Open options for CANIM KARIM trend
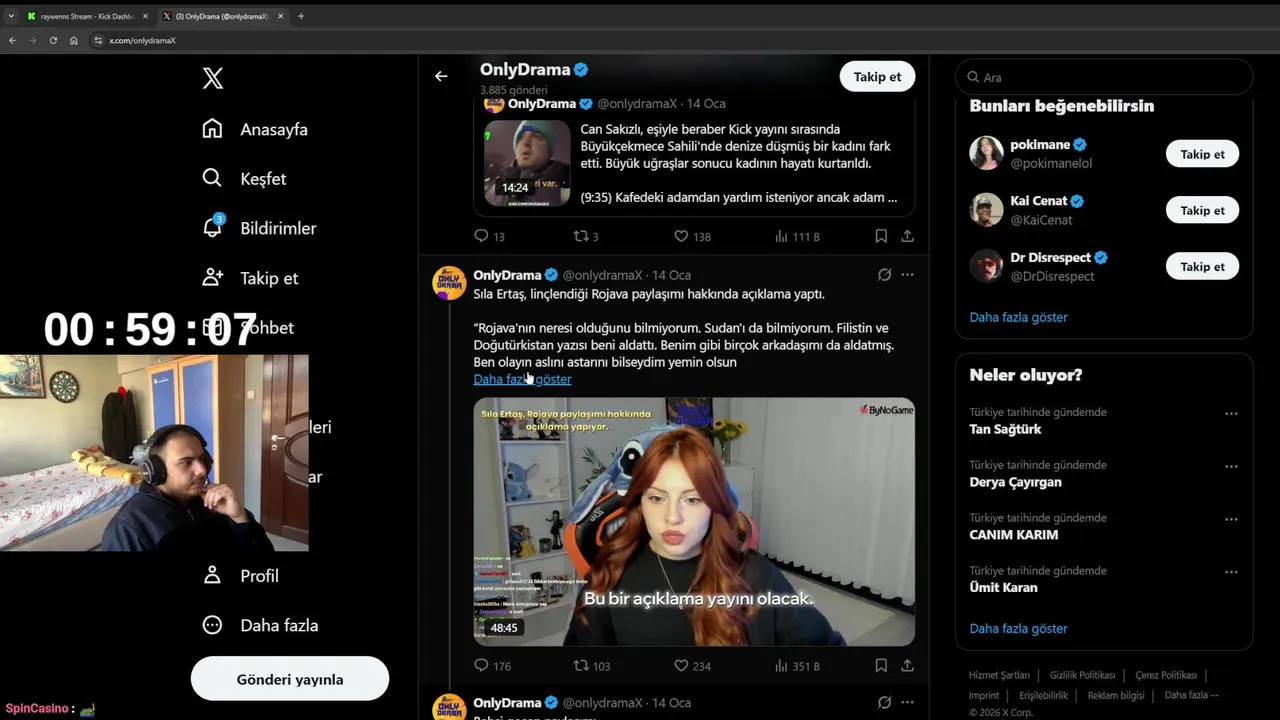 pos(1231,519)
